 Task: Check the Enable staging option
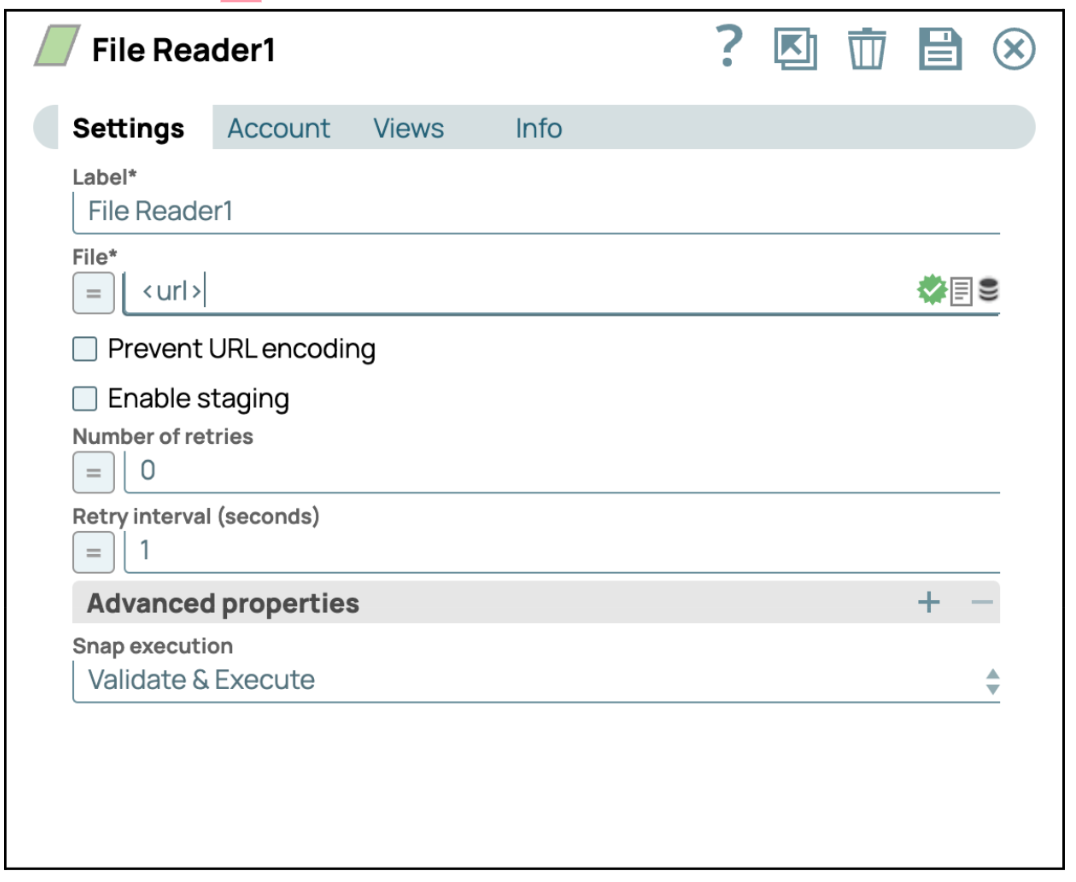pyautogui.click(x=86, y=399)
